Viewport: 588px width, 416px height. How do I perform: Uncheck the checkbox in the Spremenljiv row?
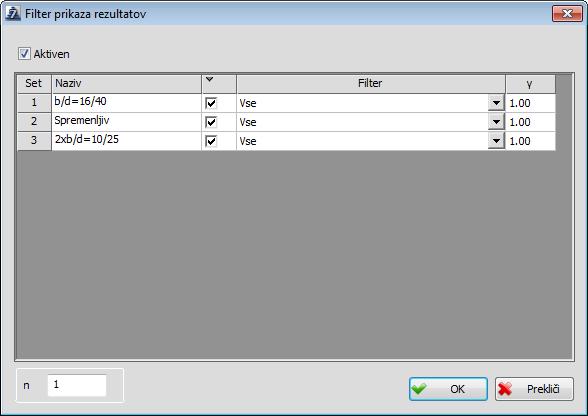[211, 122]
